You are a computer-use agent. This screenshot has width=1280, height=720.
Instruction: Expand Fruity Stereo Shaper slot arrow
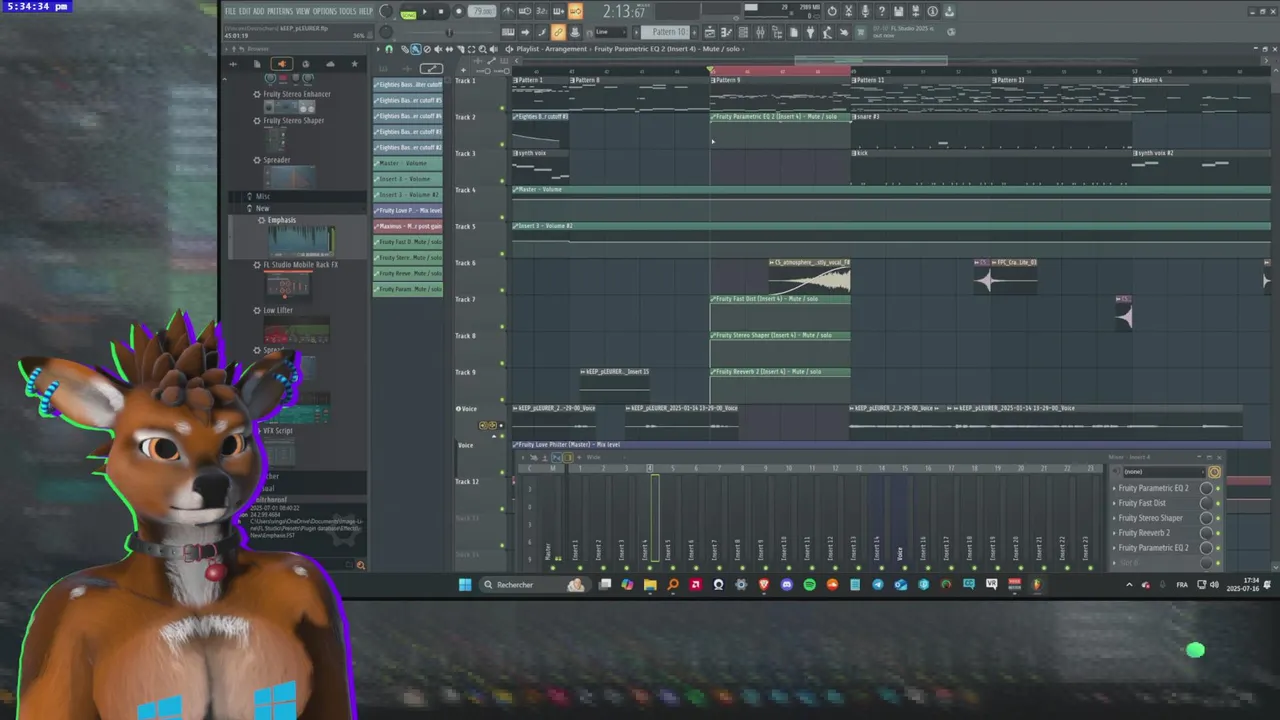coord(1114,518)
